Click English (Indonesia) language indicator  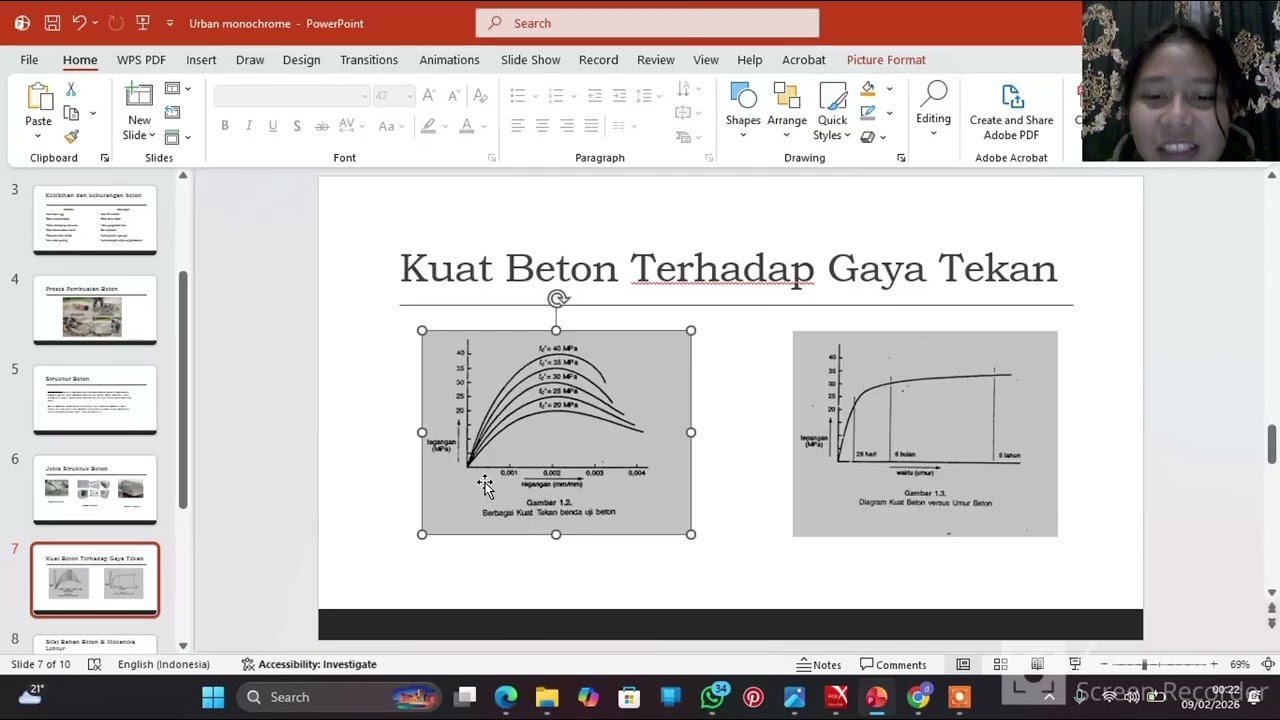pyautogui.click(x=163, y=664)
